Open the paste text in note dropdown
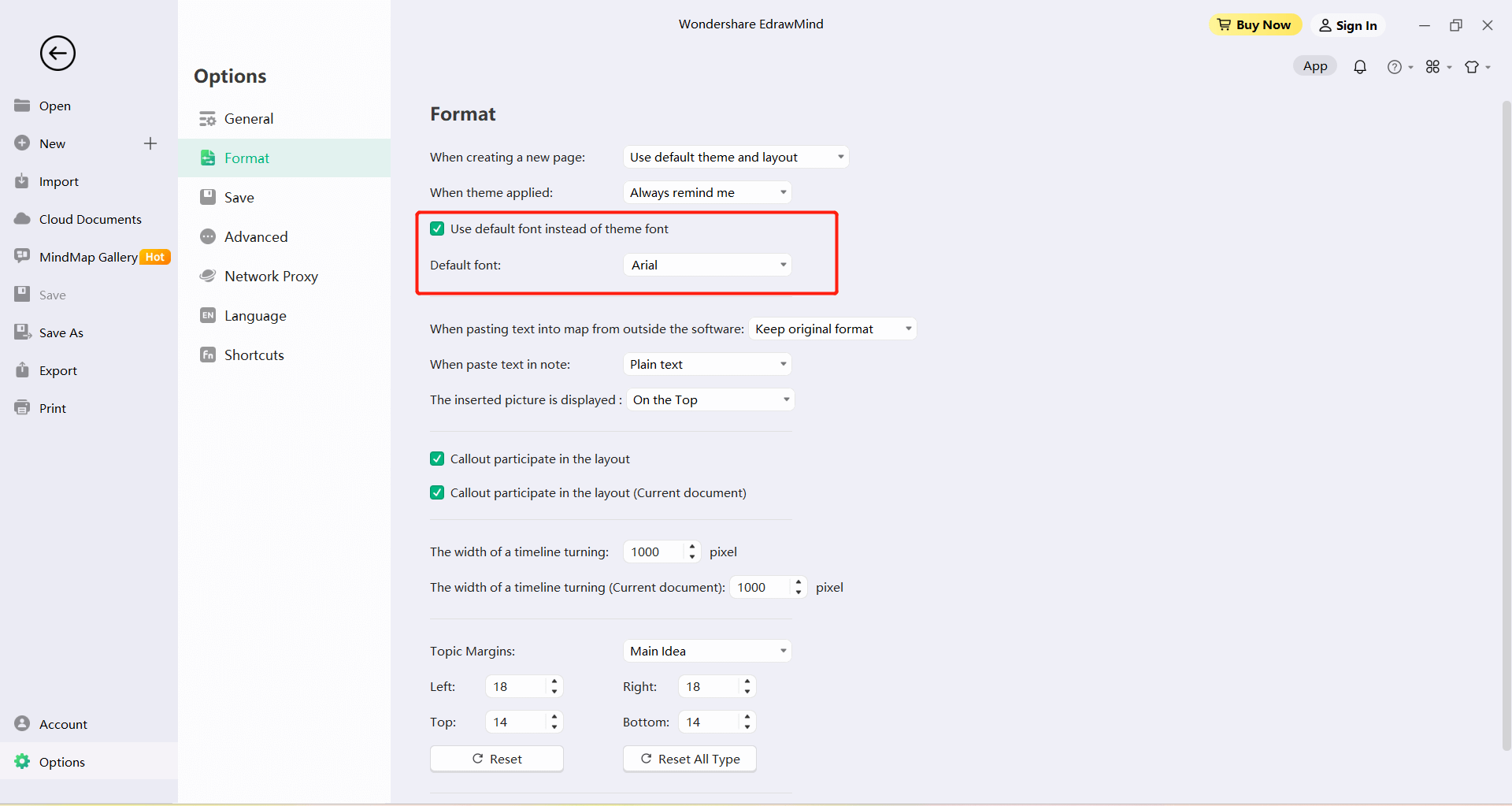The width and height of the screenshot is (1512, 806). coord(707,364)
